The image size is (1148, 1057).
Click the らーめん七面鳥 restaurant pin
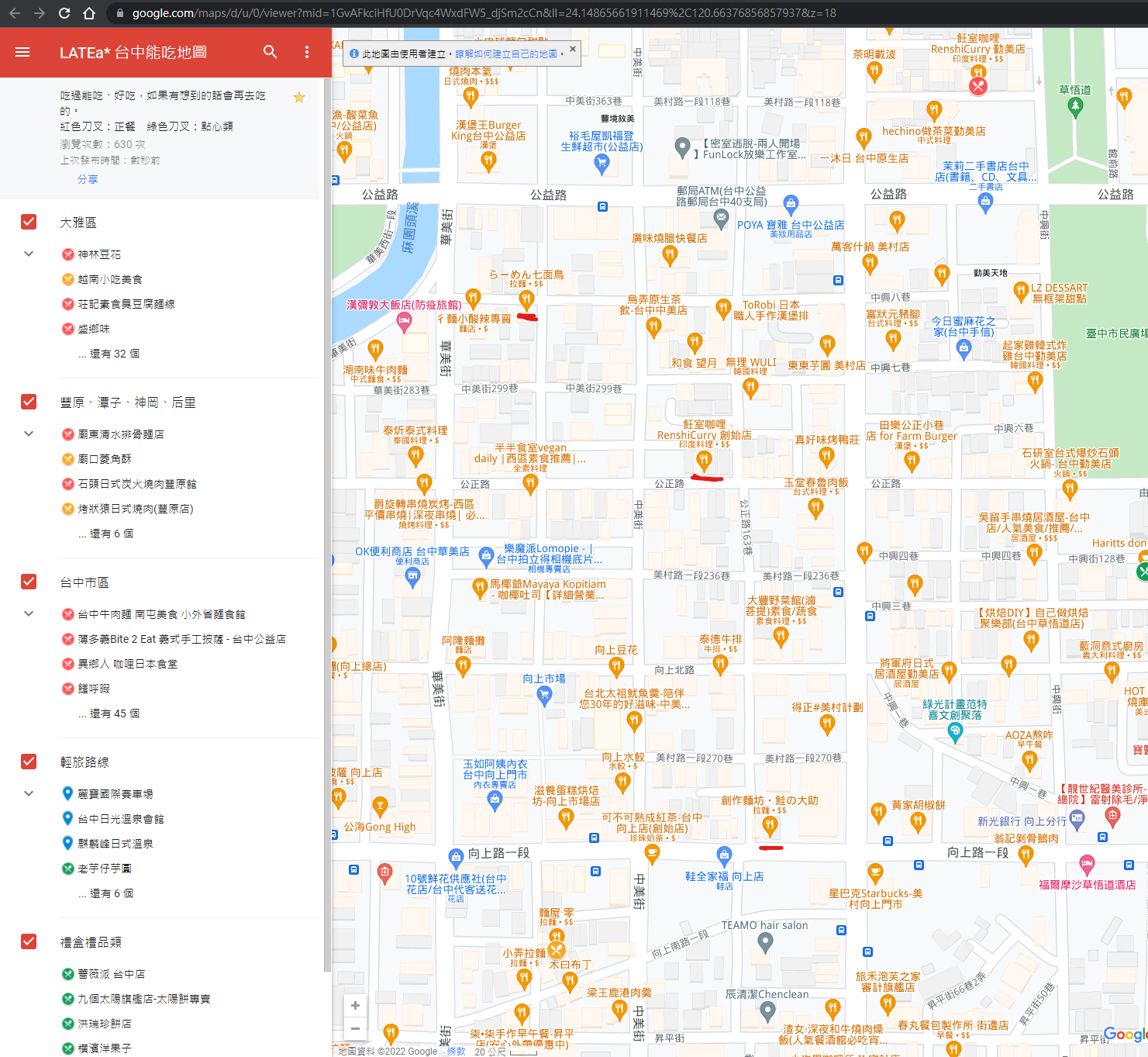click(526, 299)
